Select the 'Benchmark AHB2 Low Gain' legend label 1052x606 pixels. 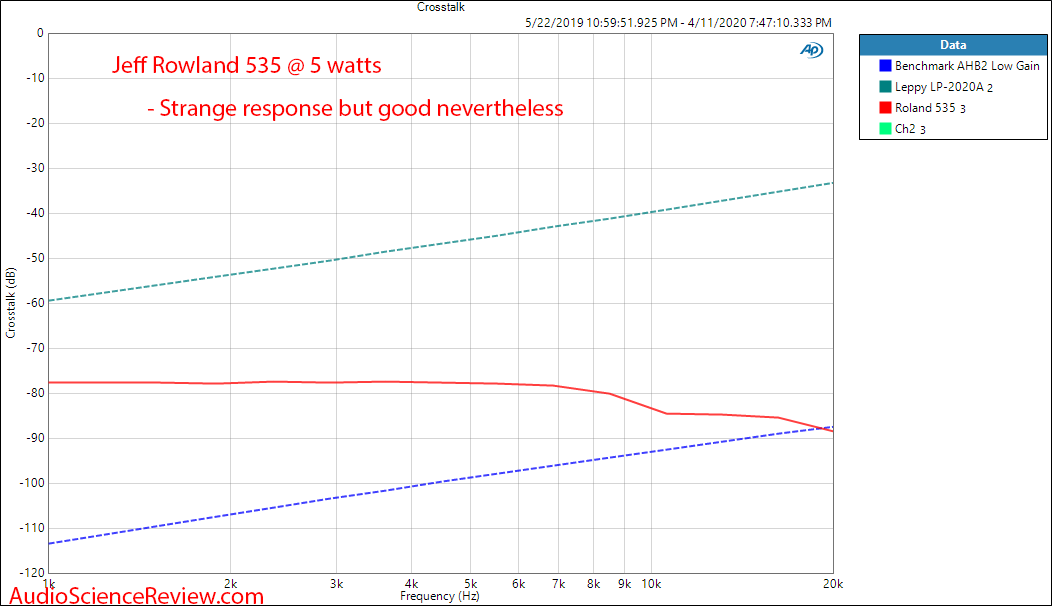pos(967,66)
